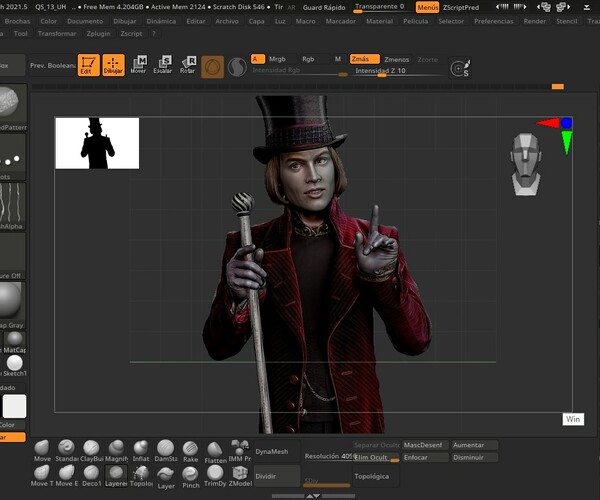600x500 pixels.
Task: Click the Sculptris Pro mode icon
Action: pos(237,67)
